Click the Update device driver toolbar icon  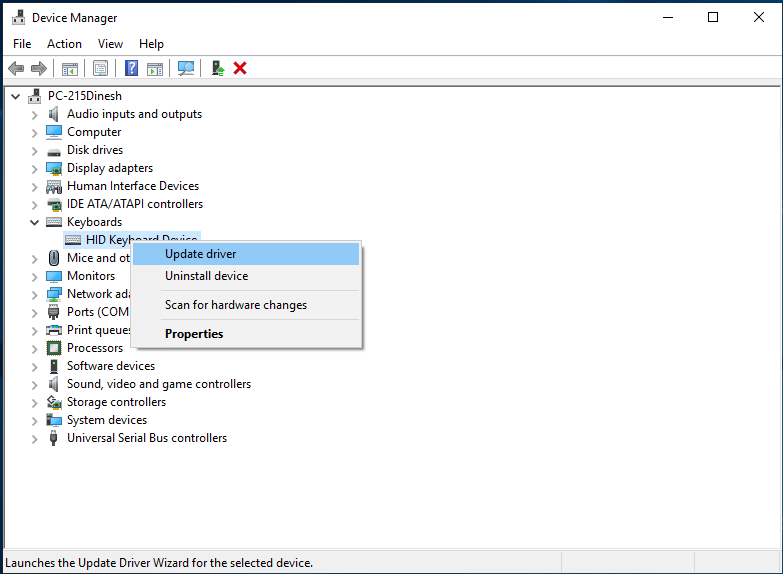click(x=218, y=68)
